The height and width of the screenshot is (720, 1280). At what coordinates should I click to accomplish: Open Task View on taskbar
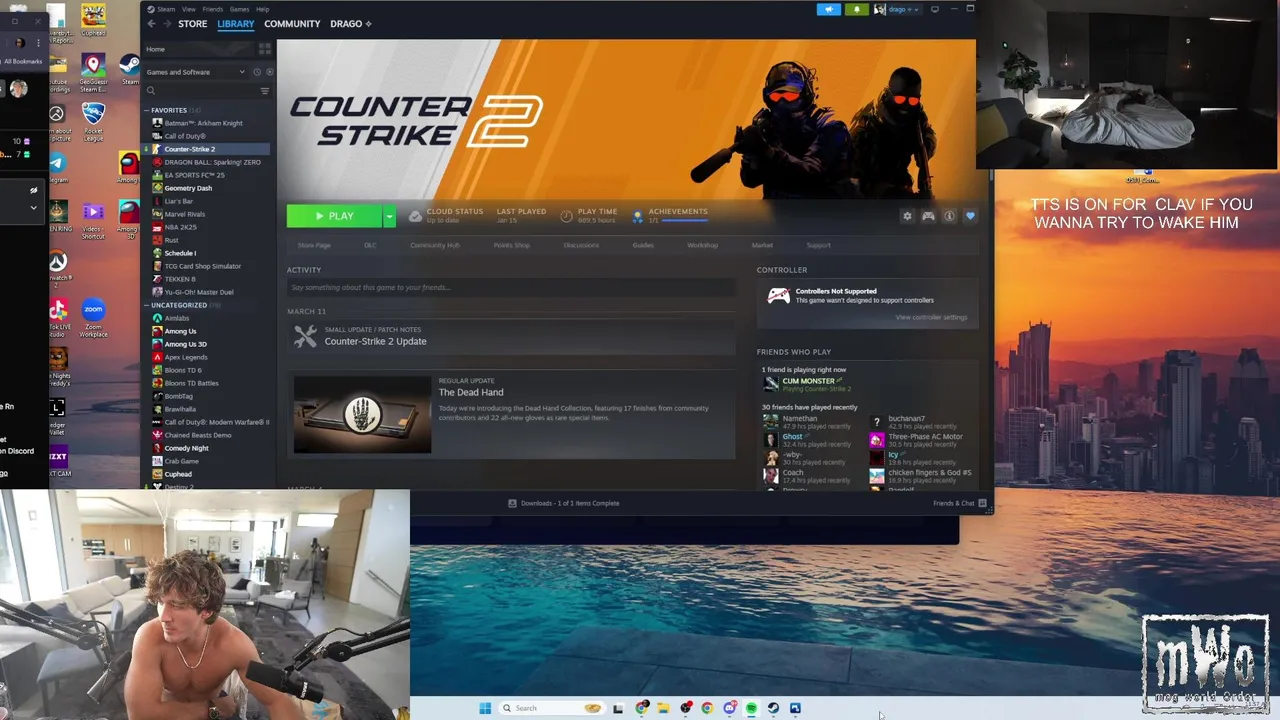tap(618, 708)
